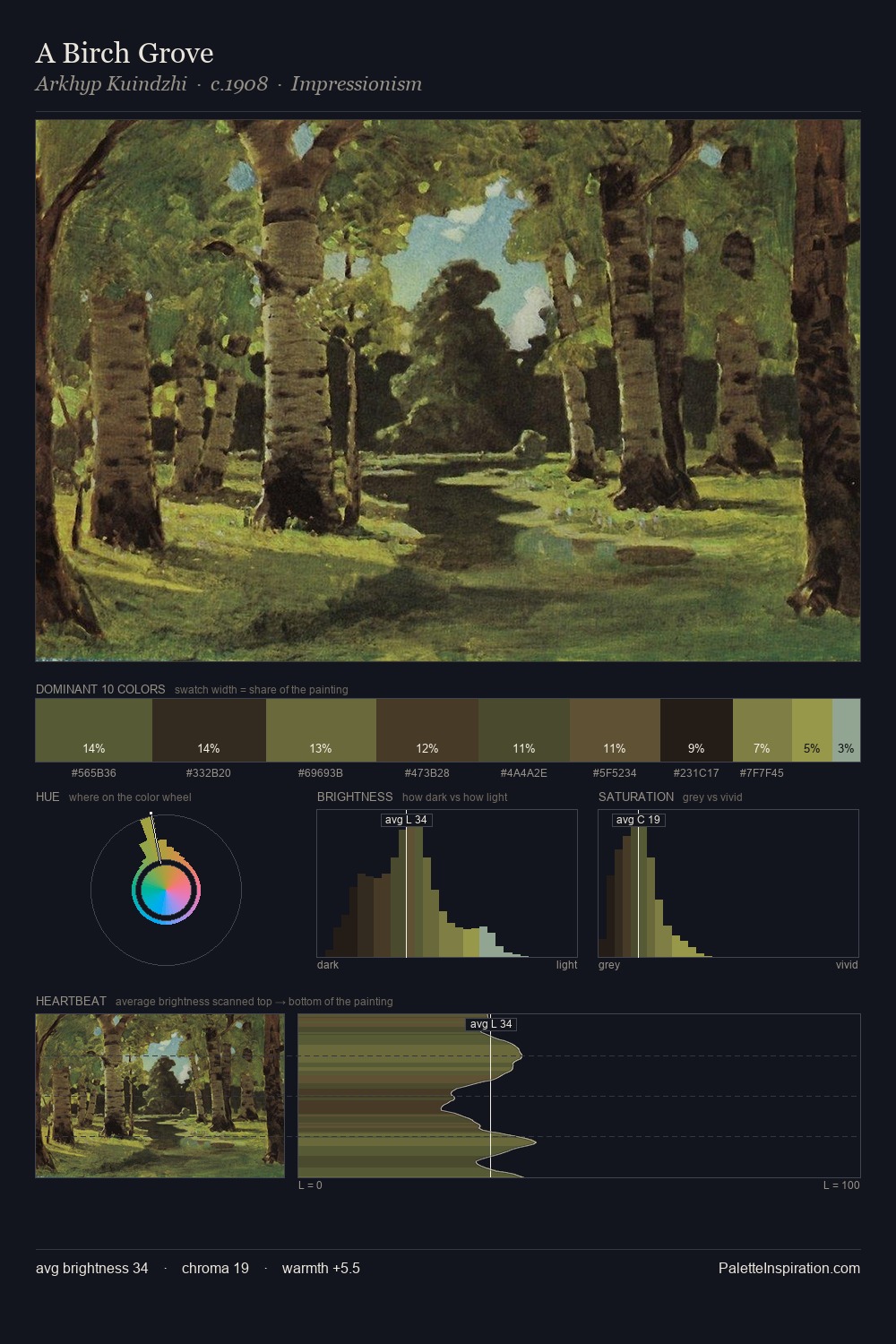
Task: Click the hue color wheel chart
Action: [x=166, y=890]
